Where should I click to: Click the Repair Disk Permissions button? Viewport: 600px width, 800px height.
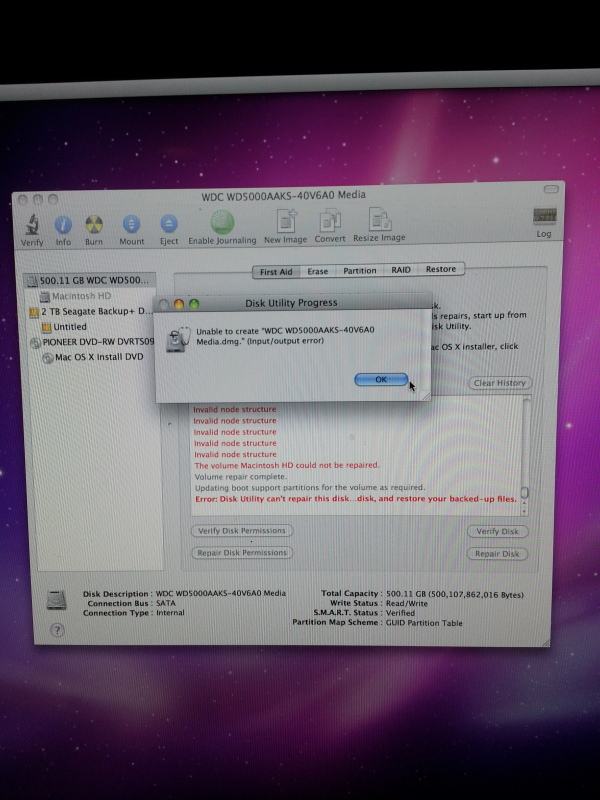point(242,553)
